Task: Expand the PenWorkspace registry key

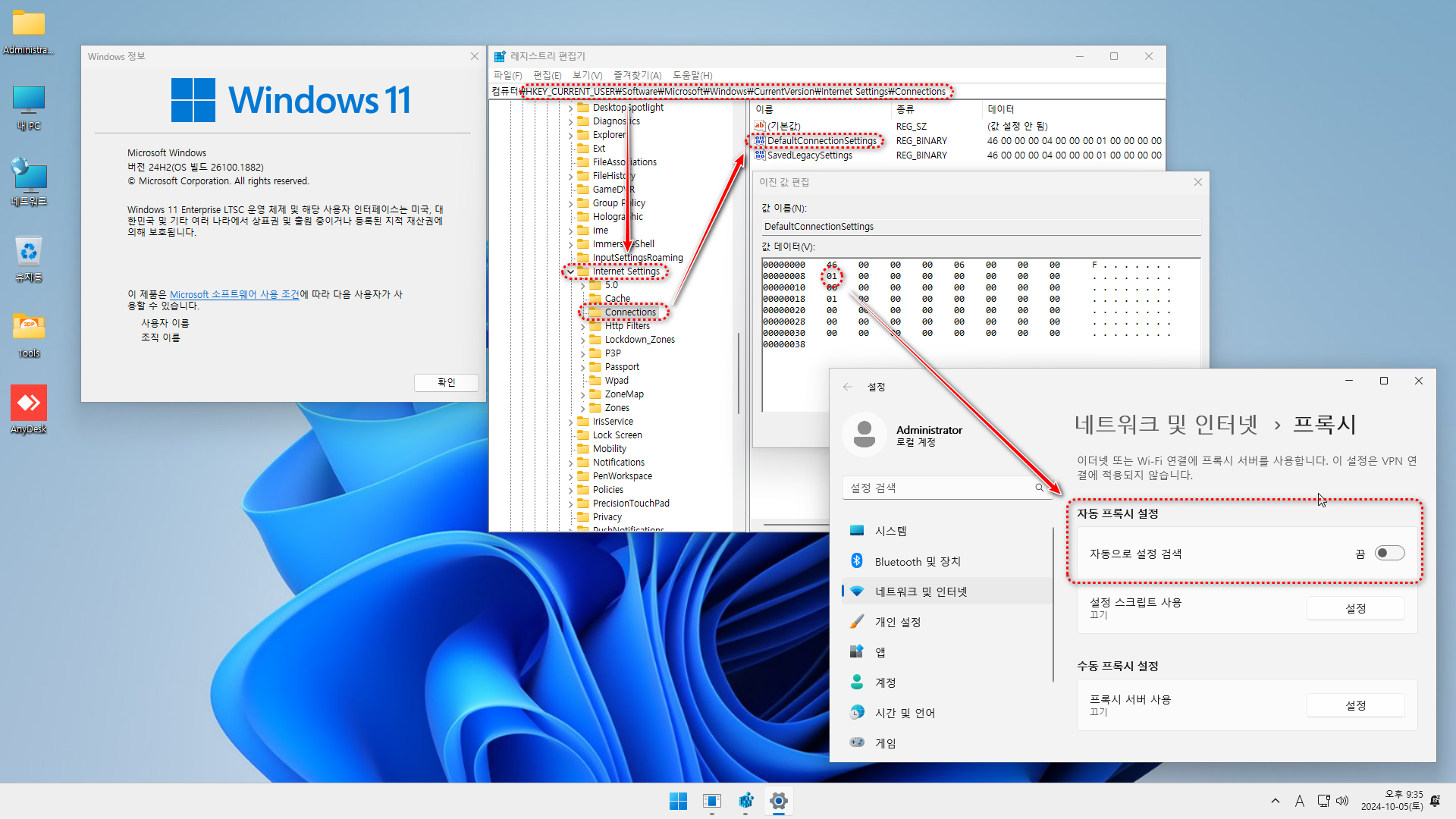Action: [571, 476]
